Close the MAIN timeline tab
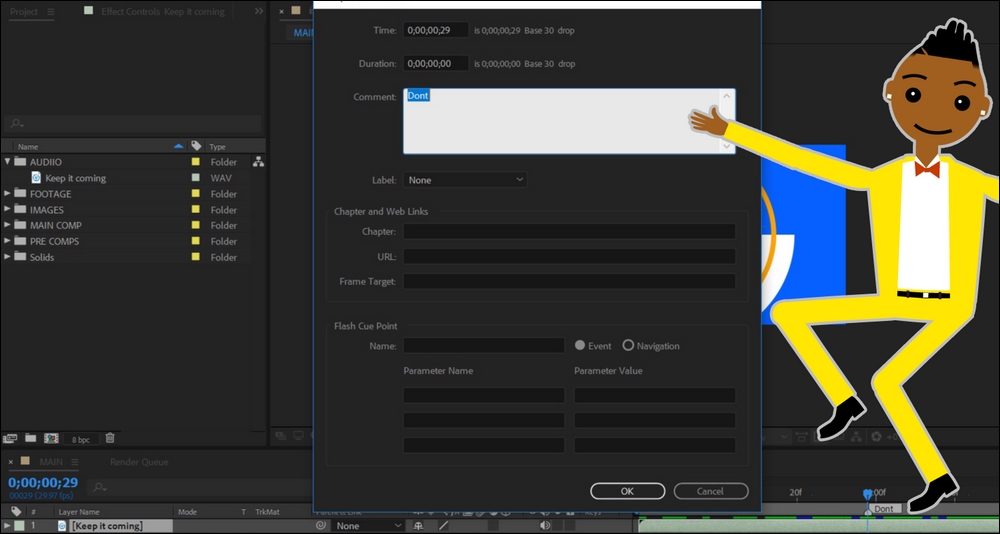This screenshot has width=1000, height=534. point(11,462)
